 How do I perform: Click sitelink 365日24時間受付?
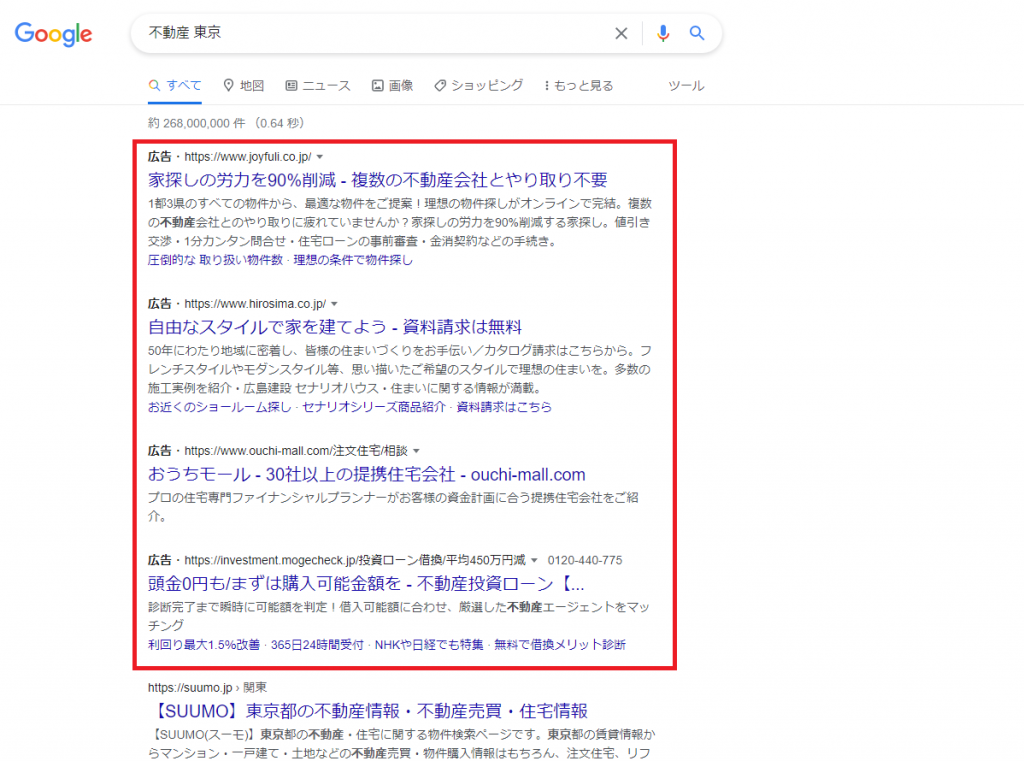tap(317, 645)
